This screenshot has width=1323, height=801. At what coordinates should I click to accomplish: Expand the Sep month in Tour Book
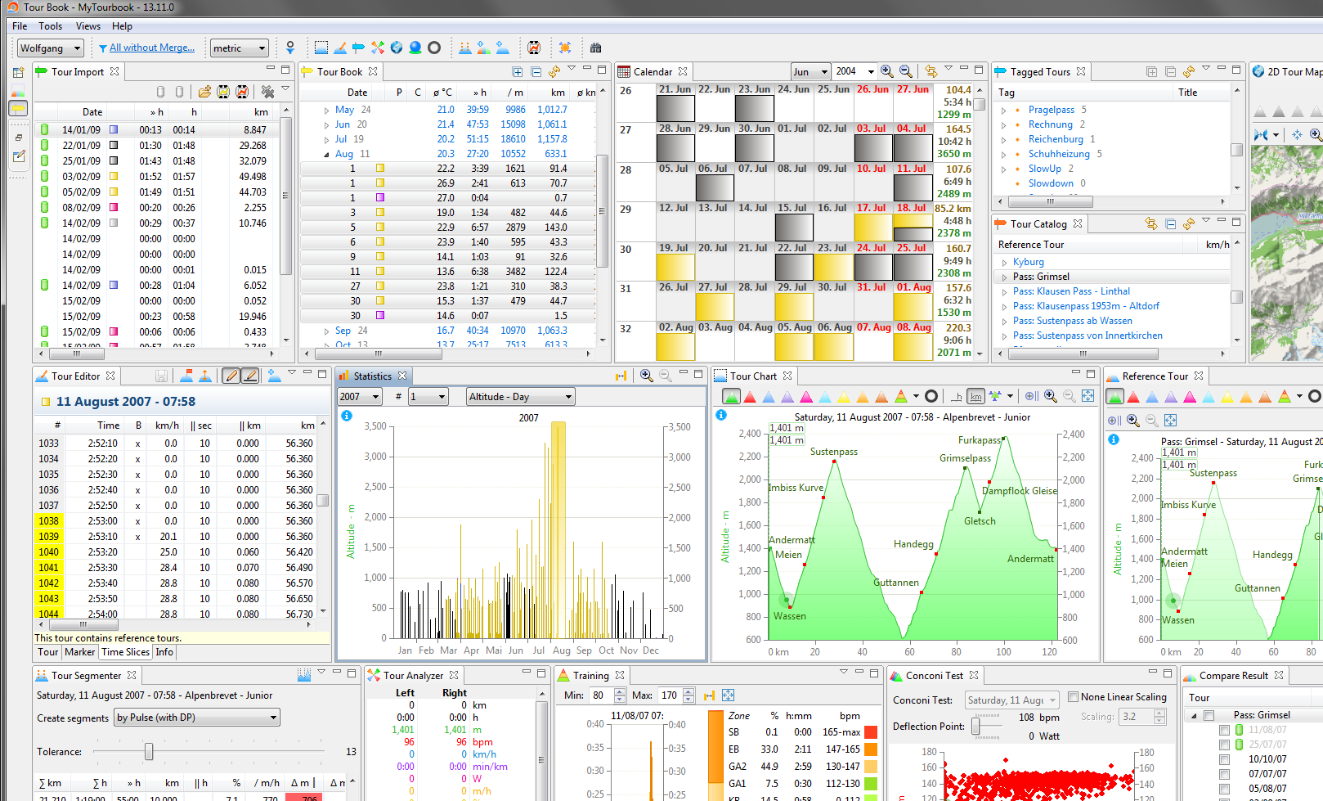point(327,331)
